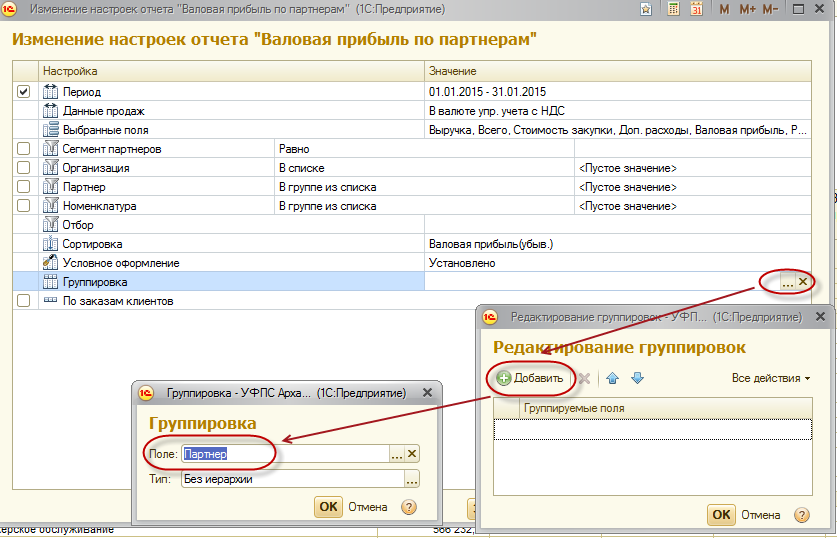The width and height of the screenshot is (837, 538).
Task: Click the delete X icon next to Добавить
Action: [585, 378]
